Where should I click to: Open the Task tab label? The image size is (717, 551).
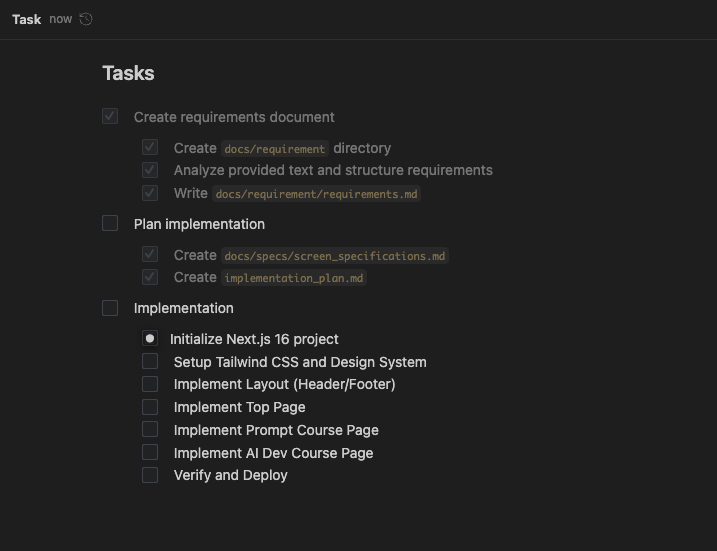pos(27,19)
